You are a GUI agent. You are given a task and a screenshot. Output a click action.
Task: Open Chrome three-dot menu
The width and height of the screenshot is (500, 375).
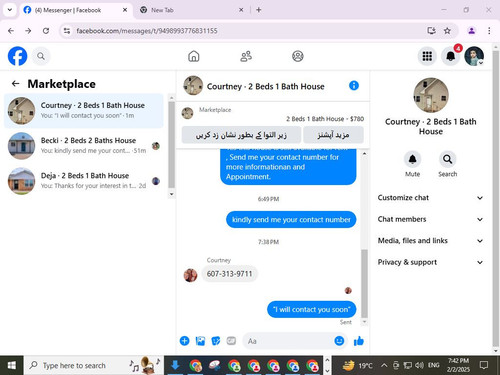[x=489, y=31]
